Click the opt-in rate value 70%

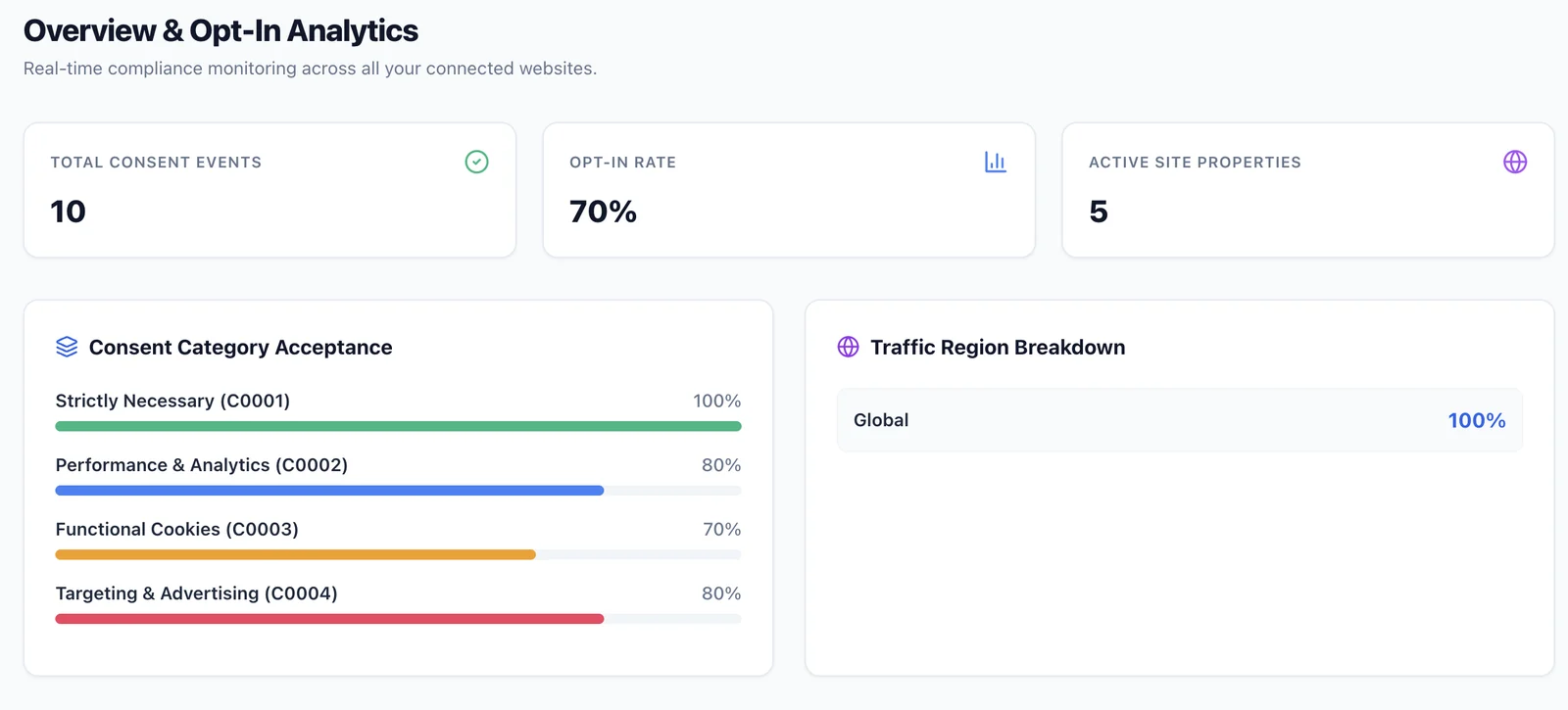click(603, 212)
